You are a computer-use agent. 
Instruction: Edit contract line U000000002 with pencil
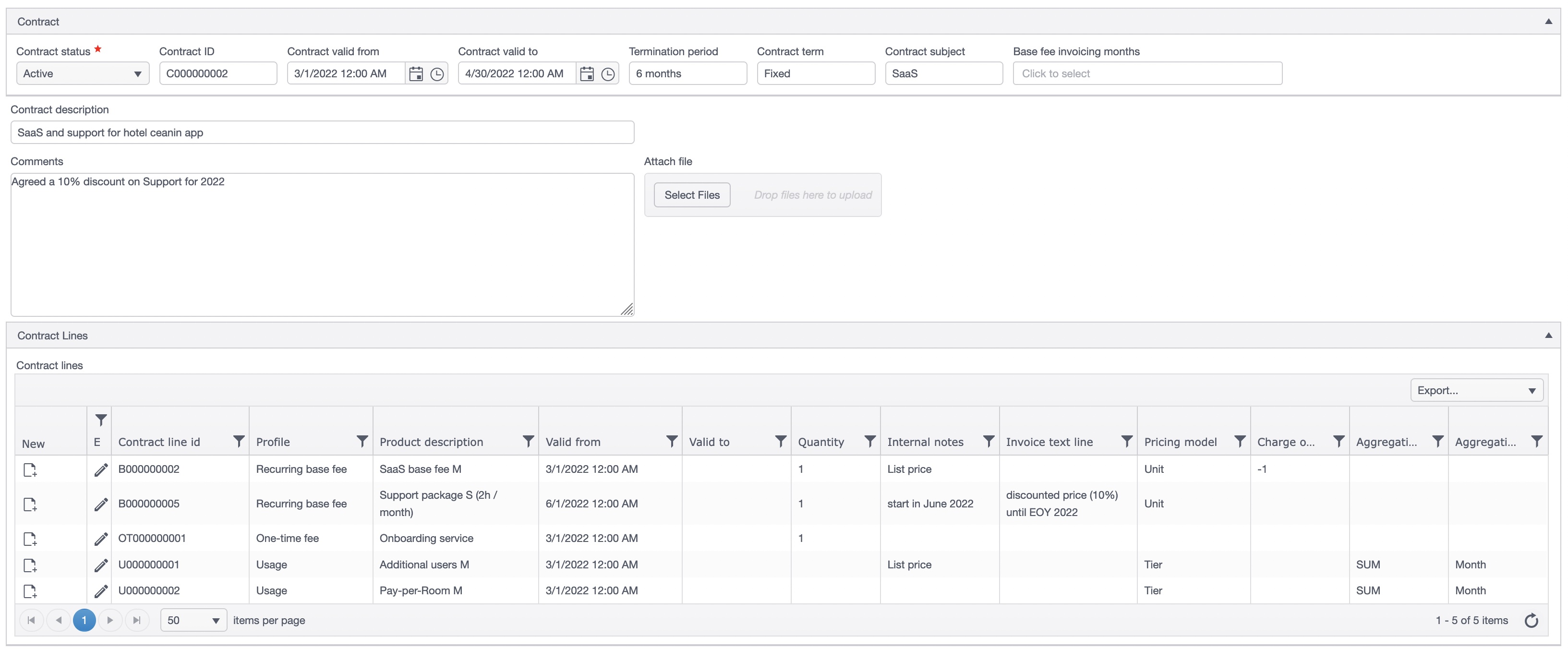[101, 591]
